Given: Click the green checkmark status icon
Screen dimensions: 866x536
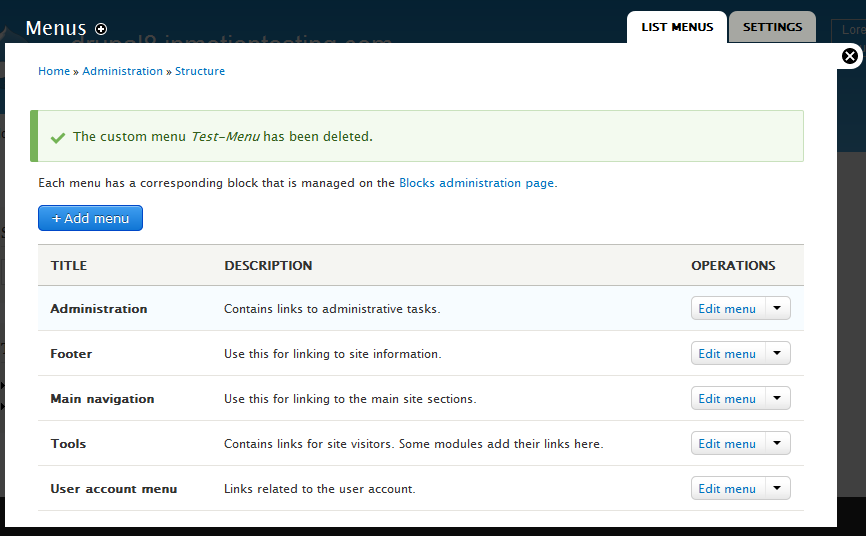Looking at the screenshot, I should click(x=57, y=137).
